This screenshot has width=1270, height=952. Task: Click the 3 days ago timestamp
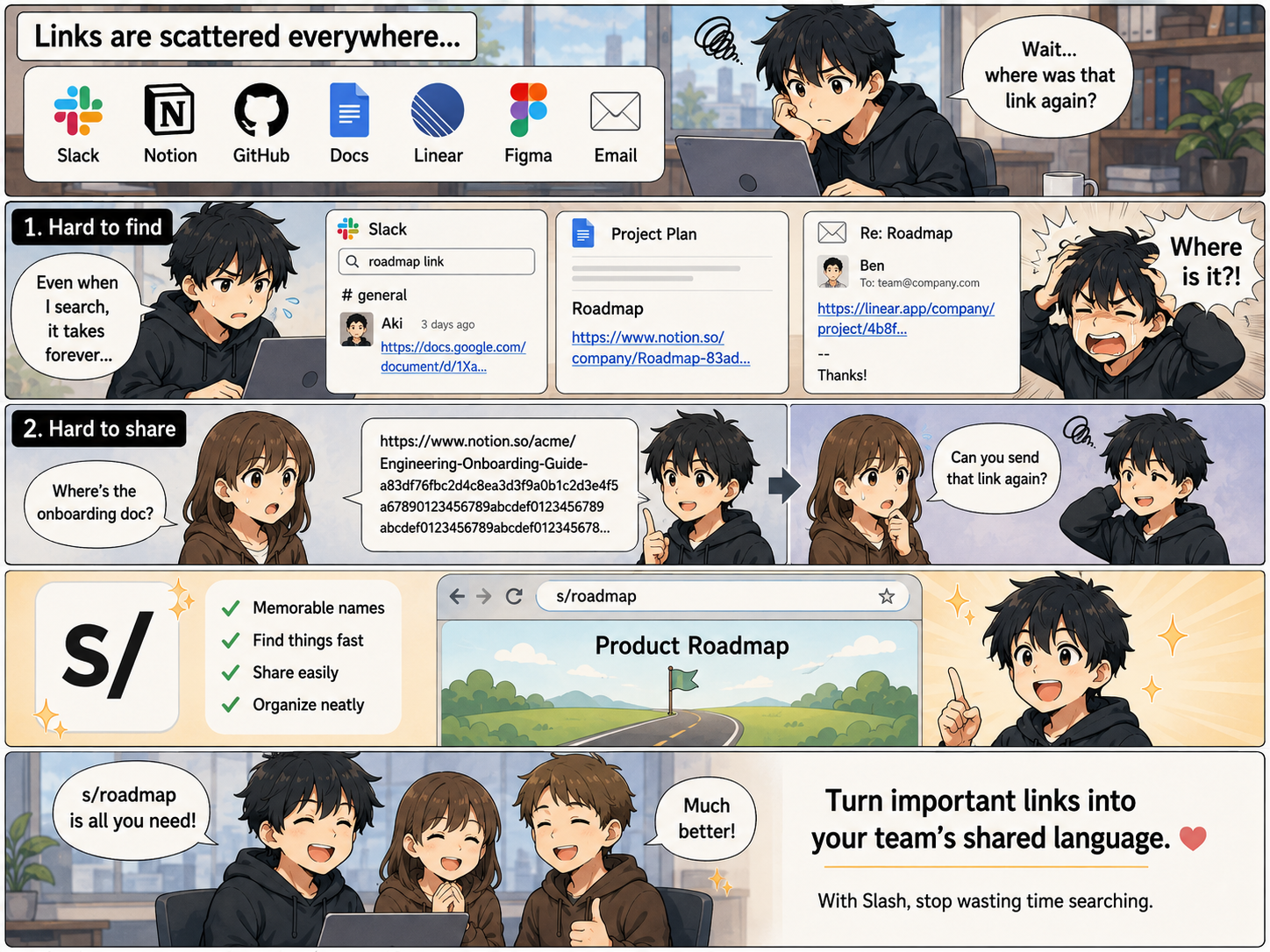click(447, 324)
